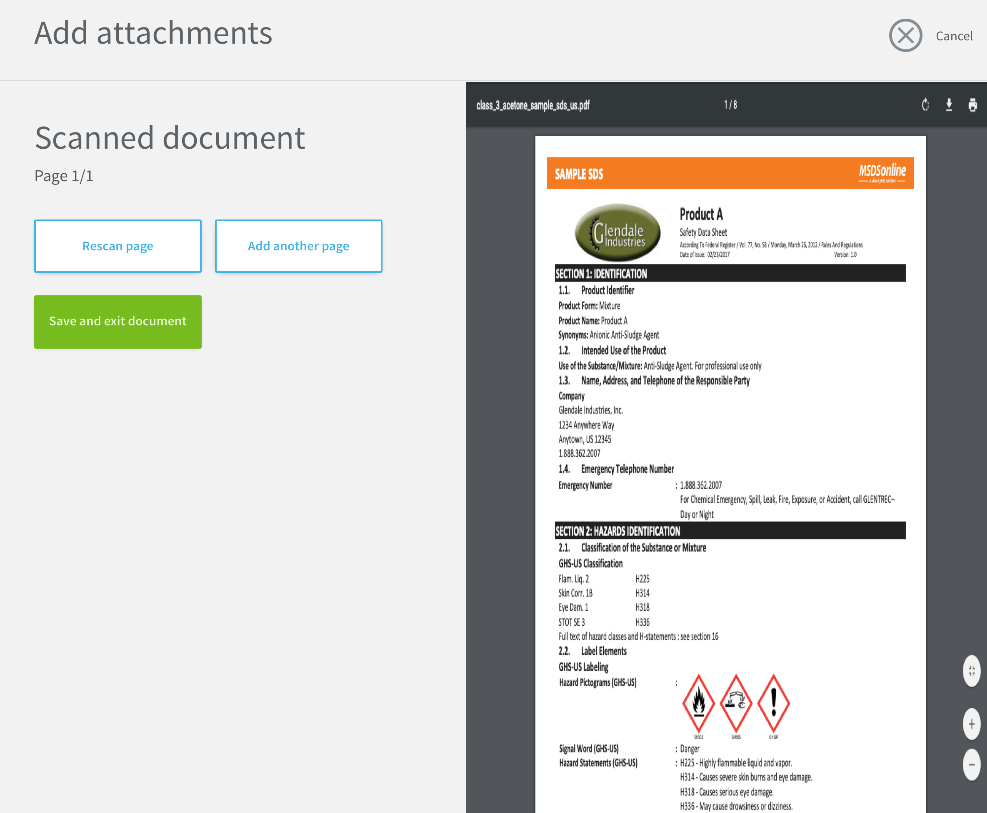Zoom in with the plus button
Viewport: 987px width, 813px height.
(971, 724)
